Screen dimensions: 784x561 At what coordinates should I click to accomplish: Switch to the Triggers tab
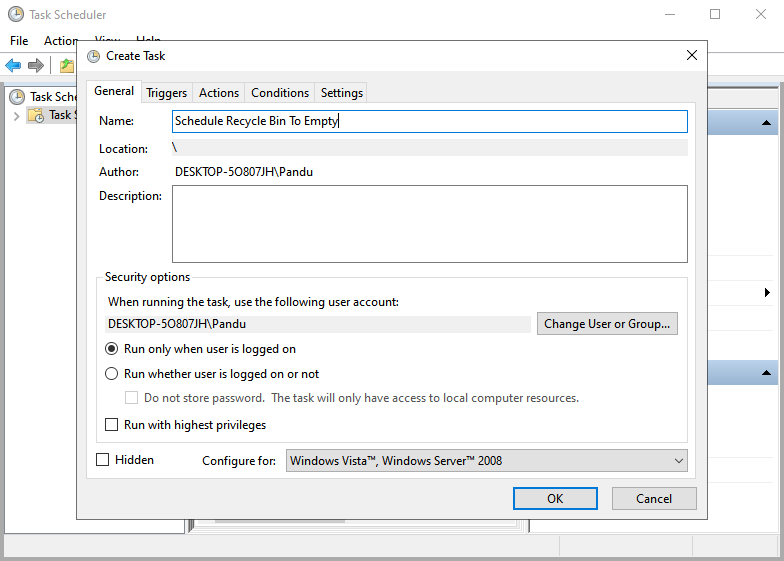pos(166,93)
